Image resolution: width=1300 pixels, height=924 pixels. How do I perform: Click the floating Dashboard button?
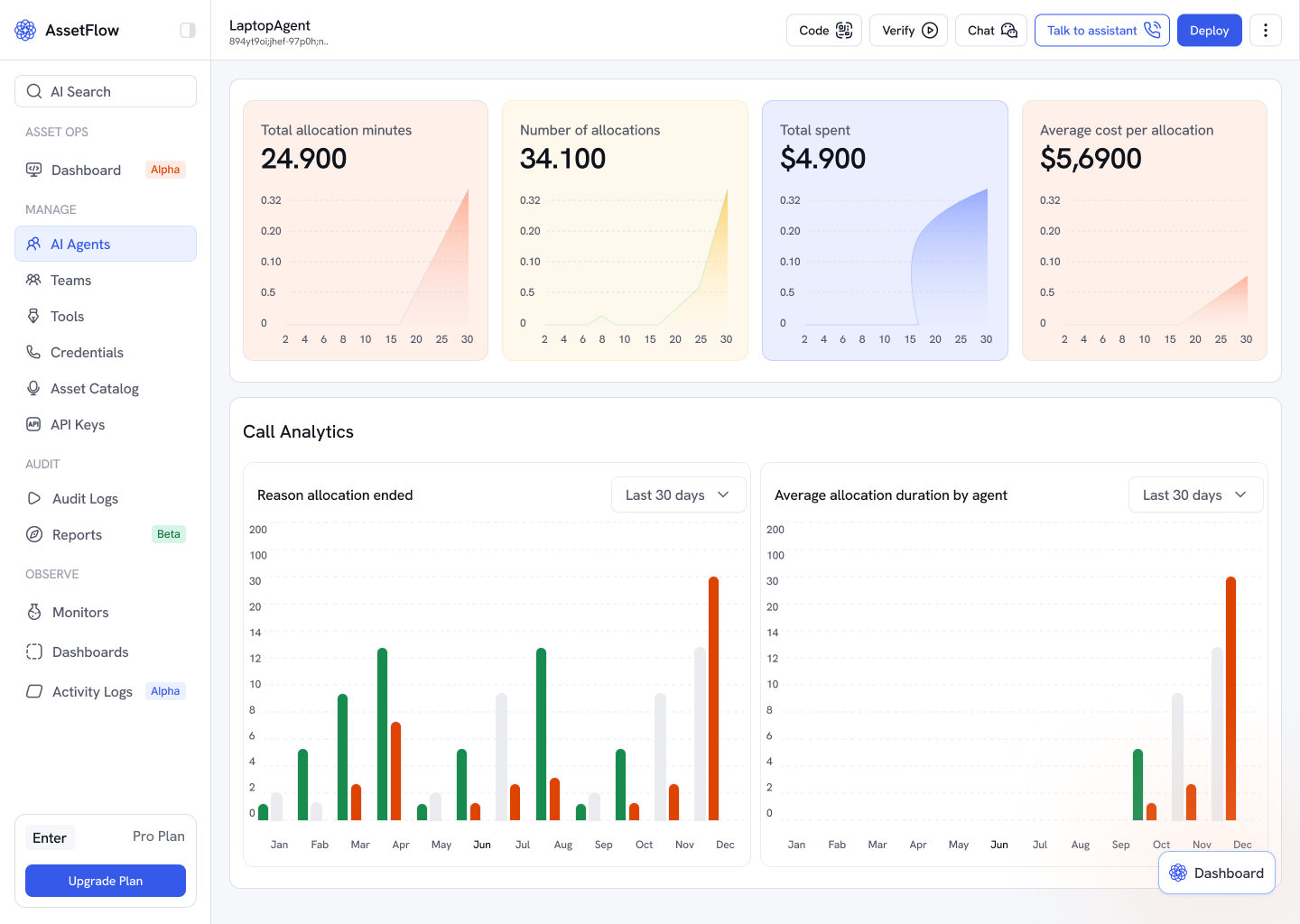[1217, 873]
